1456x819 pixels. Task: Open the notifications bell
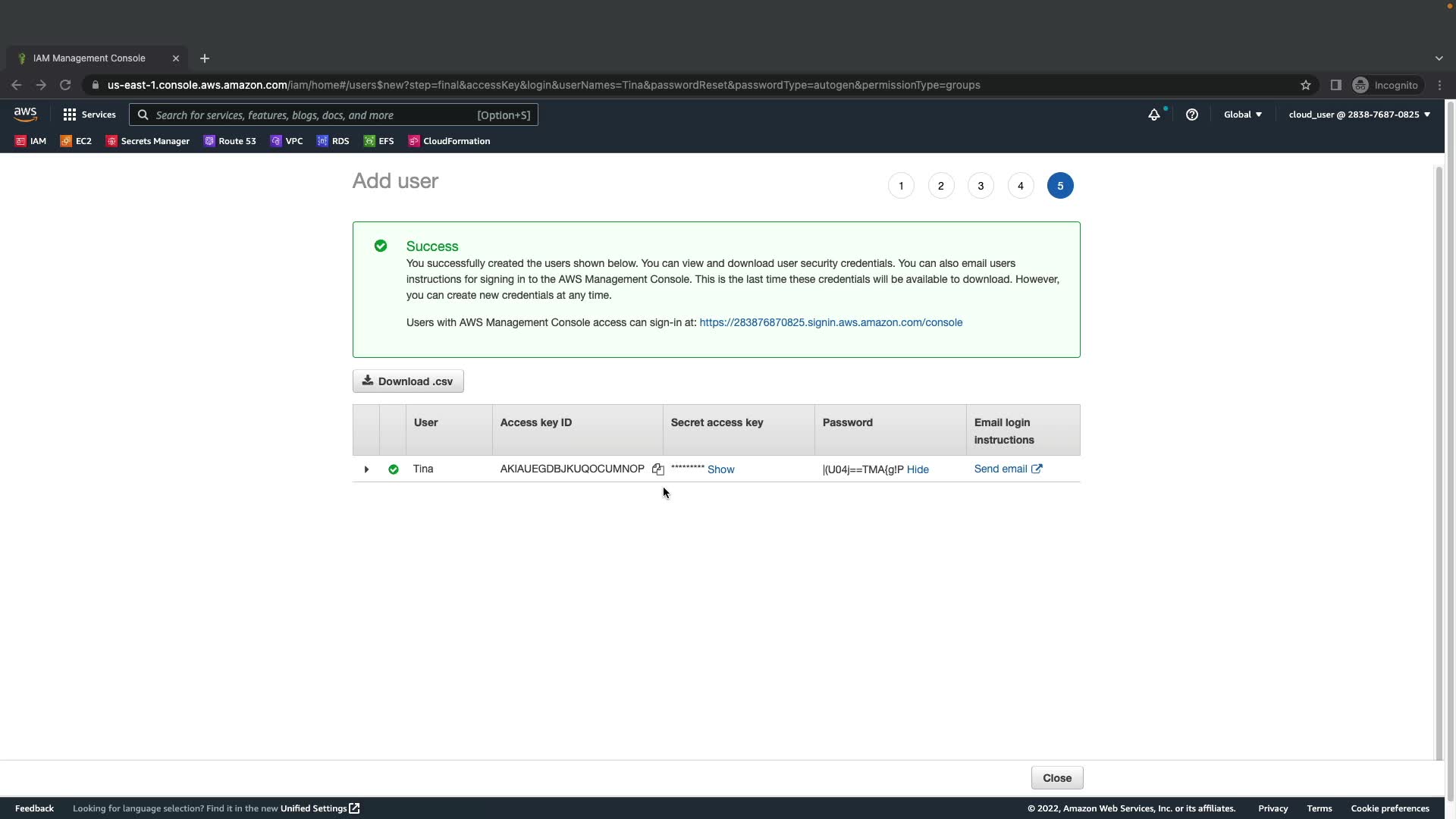1153,115
